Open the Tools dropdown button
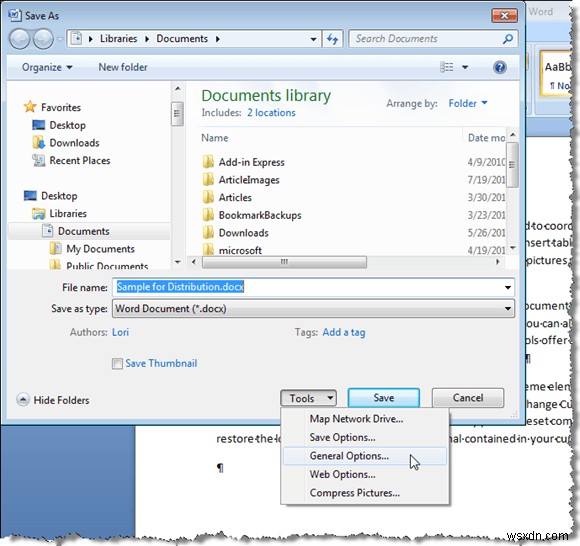This screenshot has height=546, width=580. pos(308,398)
